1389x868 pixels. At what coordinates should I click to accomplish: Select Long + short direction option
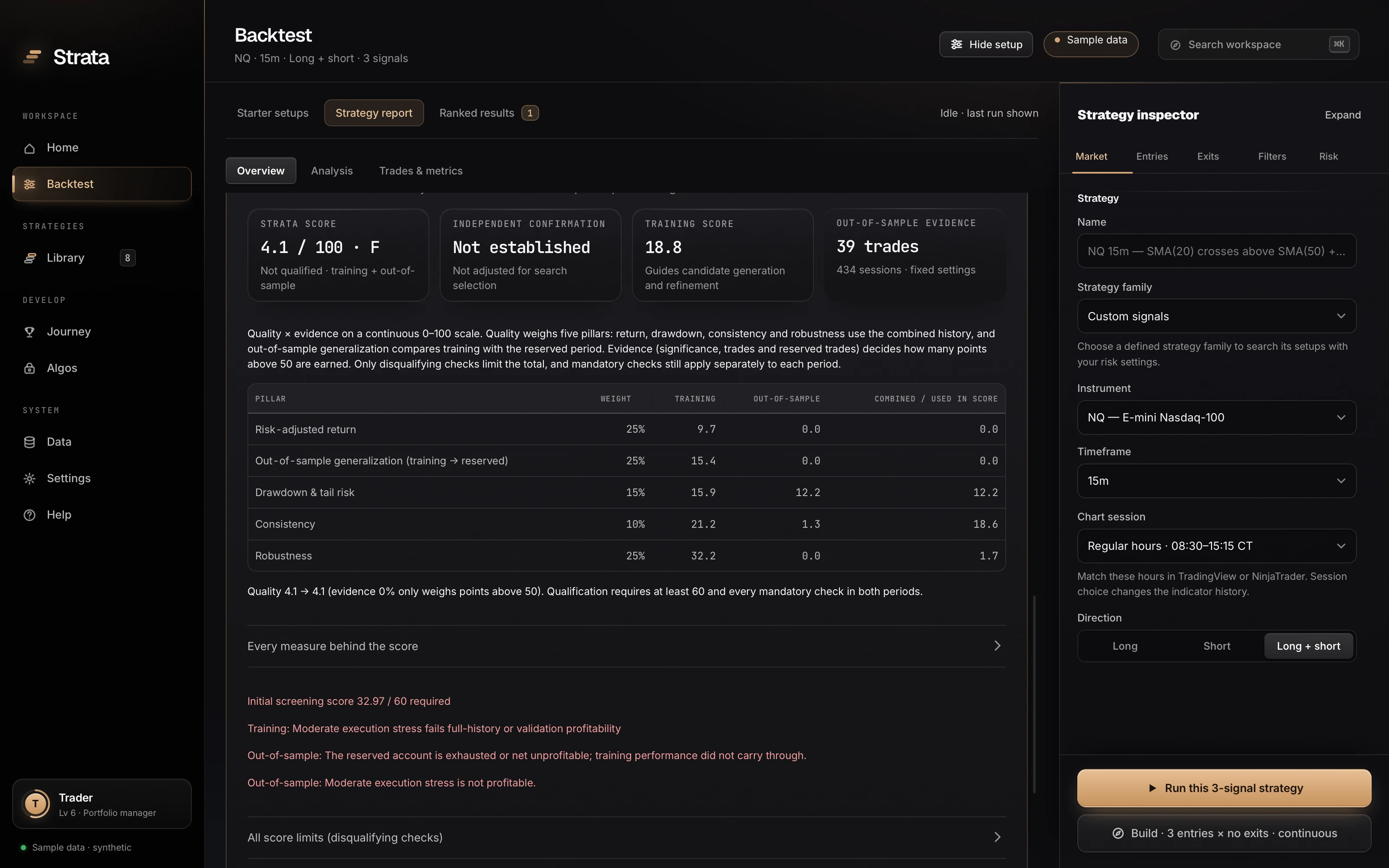pyautogui.click(x=1308, y=646)
